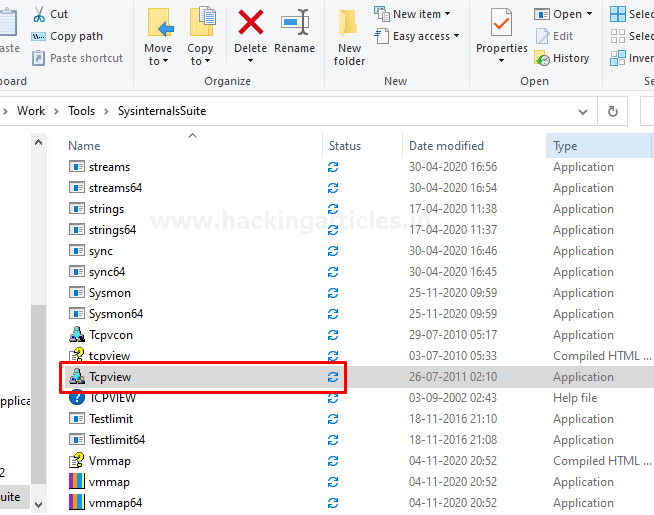Image resolution: width=654 pixels, height=515 pixels.
Task: Click the Paste shortcut icon
Action: (x=38, y=58)
